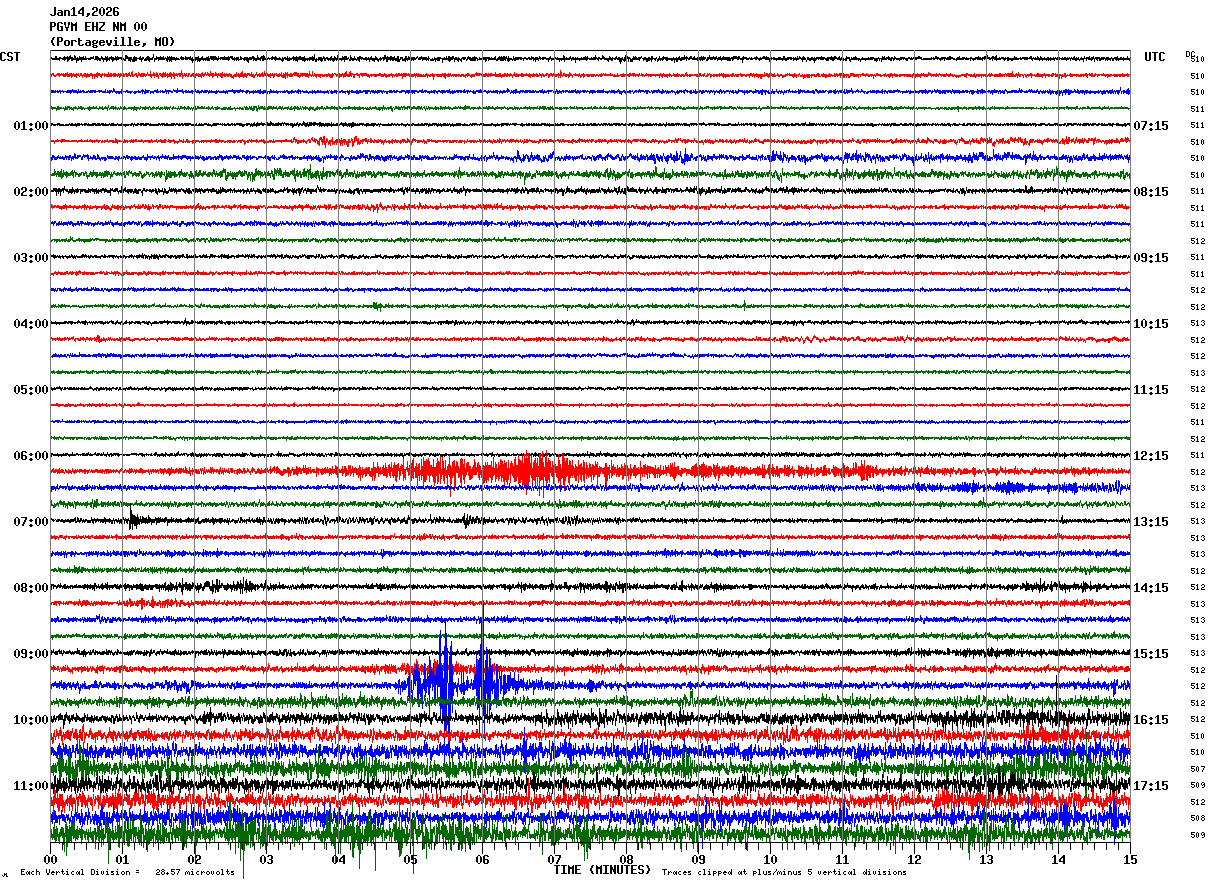Select the 05:00 CST row label

(31, 390)
